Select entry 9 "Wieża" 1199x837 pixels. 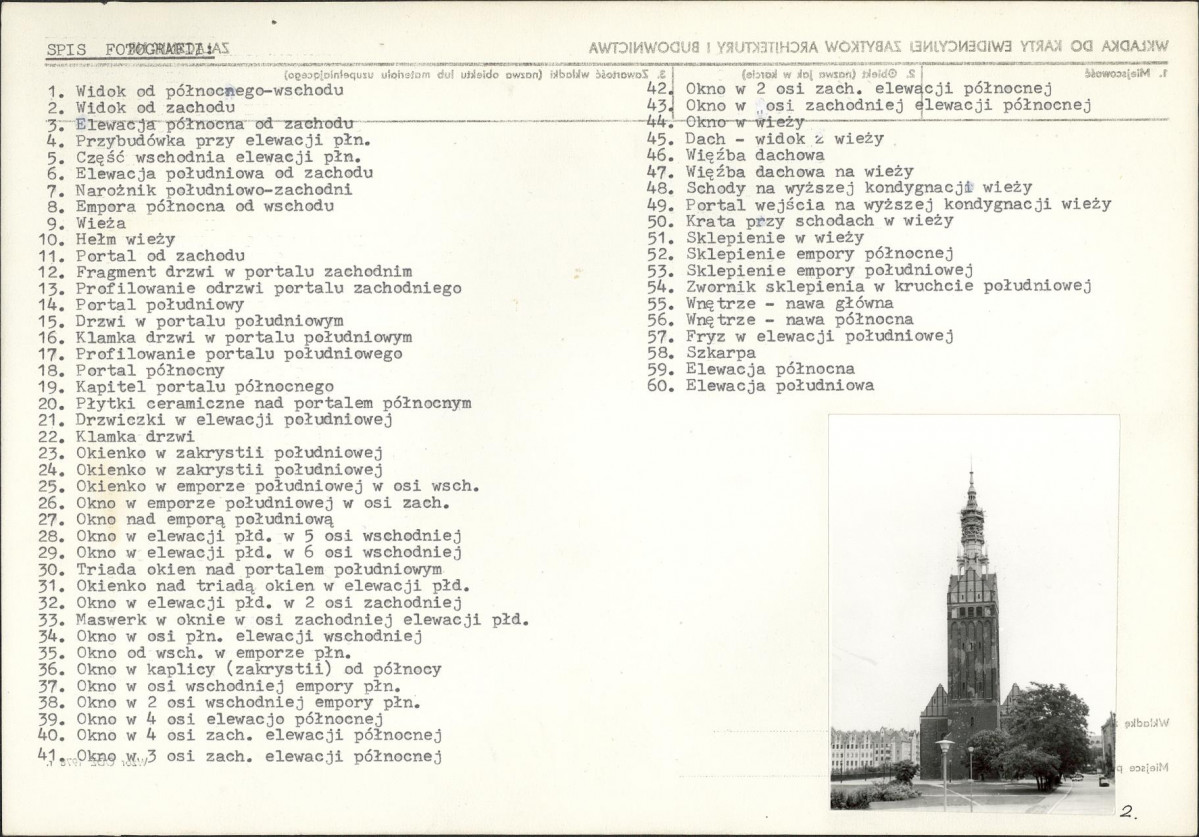point(100,223)
